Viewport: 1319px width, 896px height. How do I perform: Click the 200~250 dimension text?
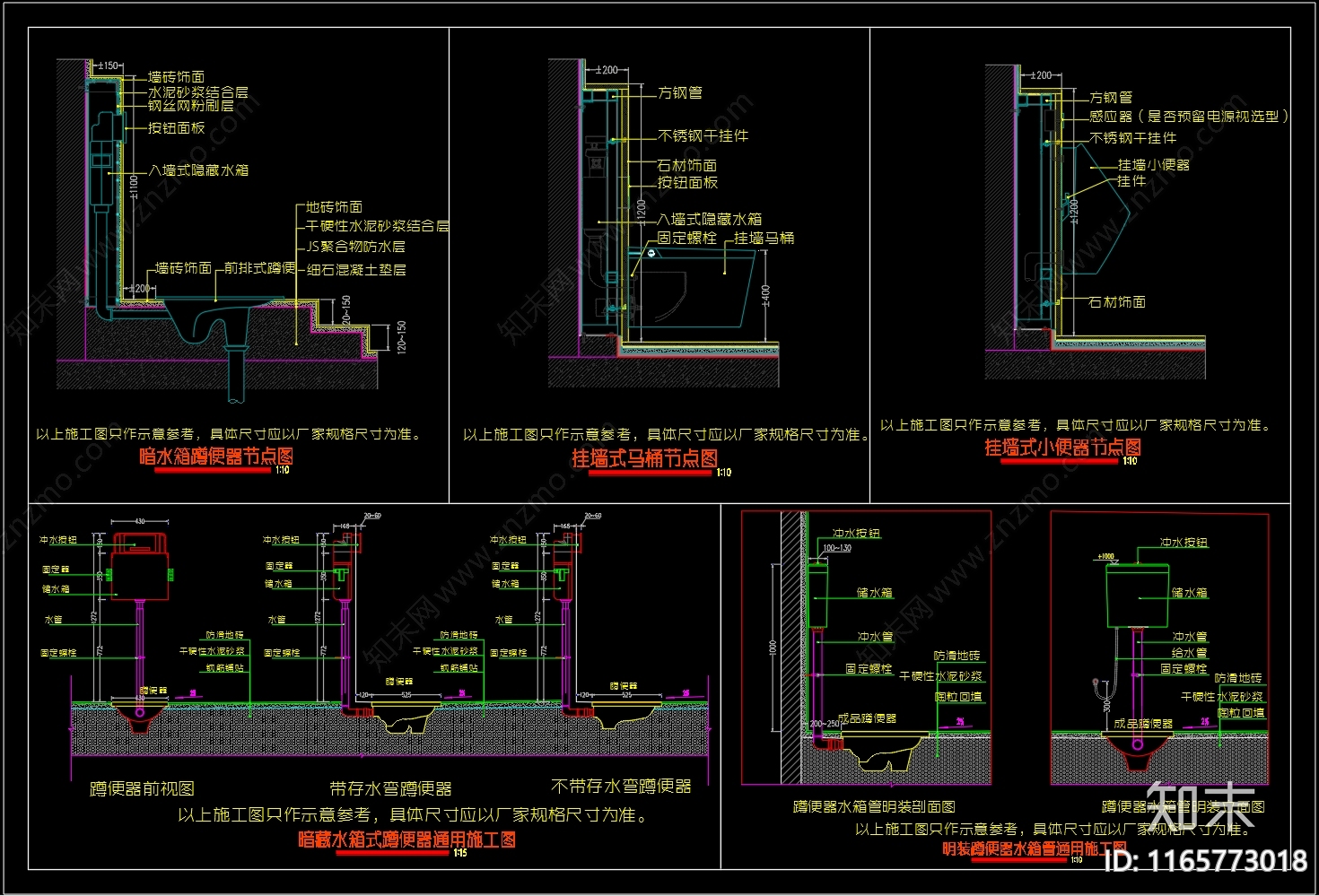pyautogui.click(x=825, y=724)
